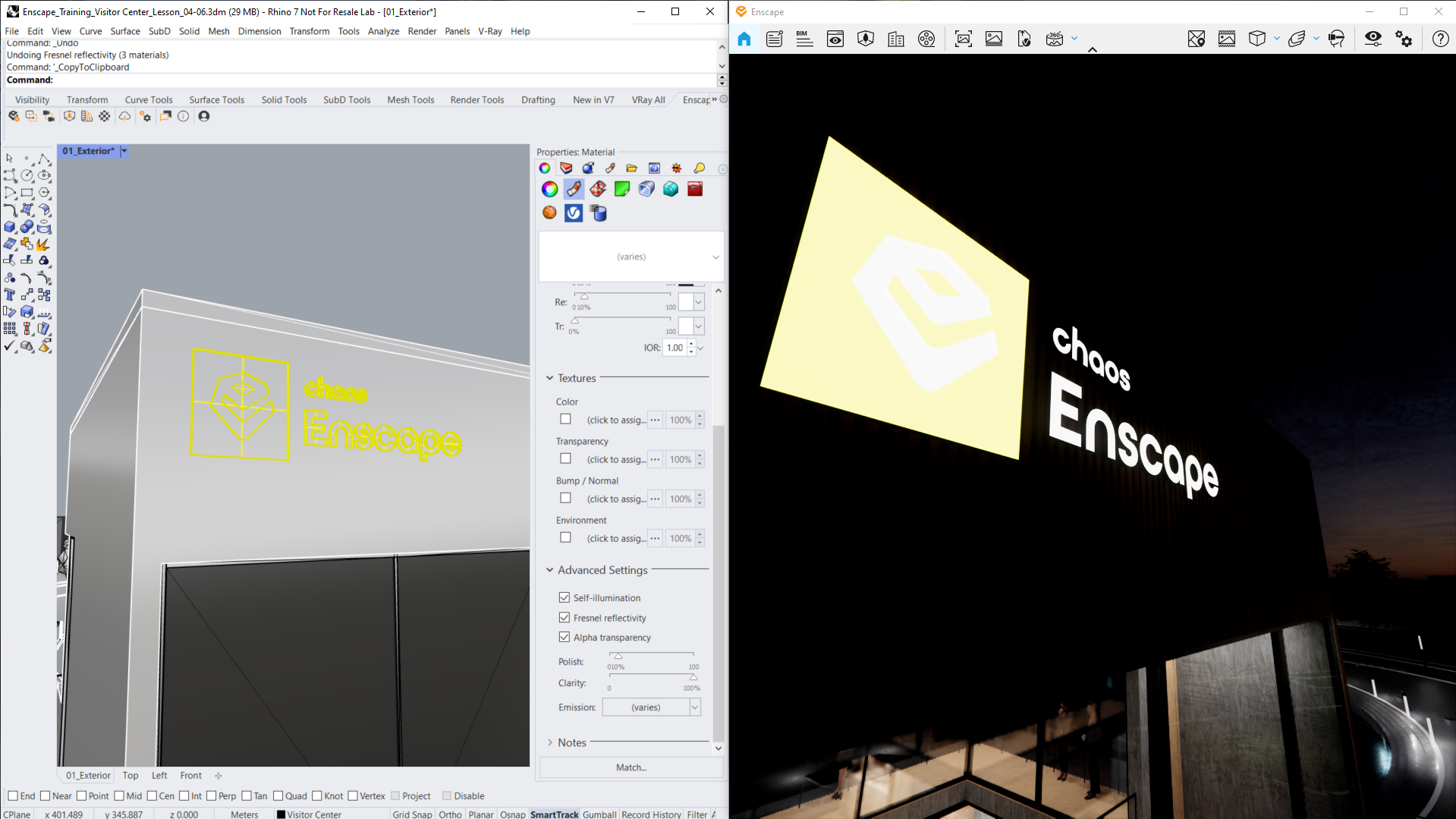The height and width of the screenshot is (819, 1456).
Task: Click the Enscape help question mark icon
Action: [x=1440, y=39]
